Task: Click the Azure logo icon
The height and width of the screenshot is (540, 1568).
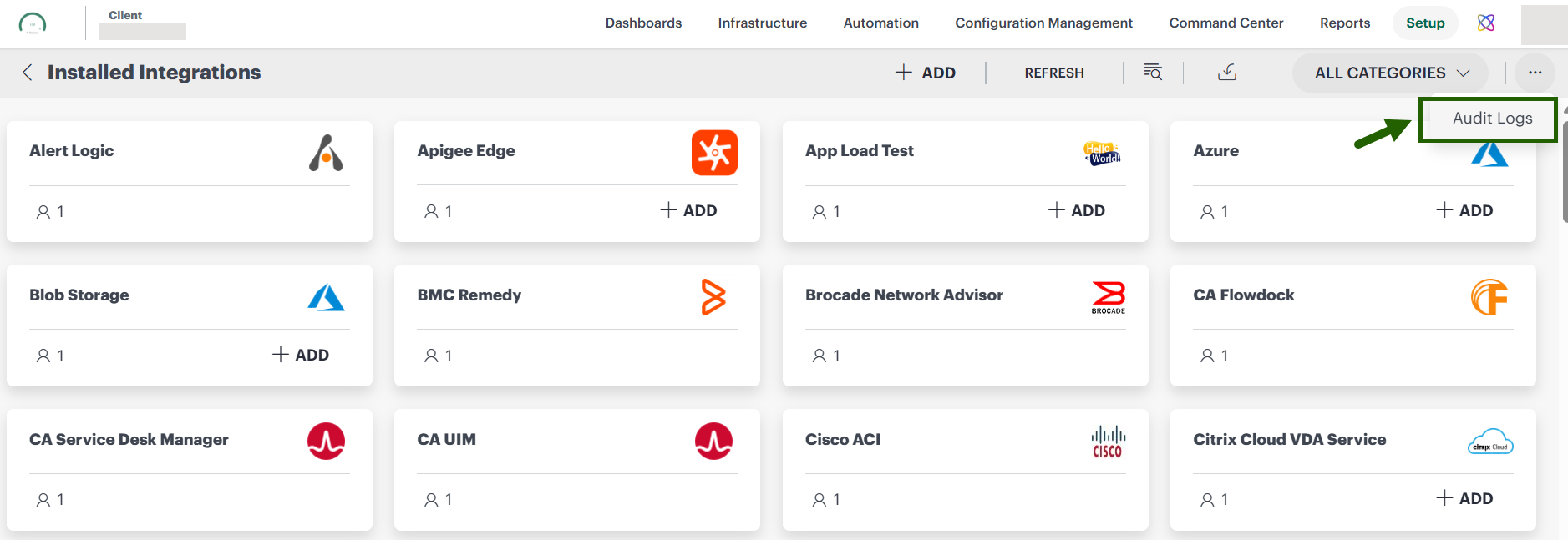Action: coord(1489,155)
